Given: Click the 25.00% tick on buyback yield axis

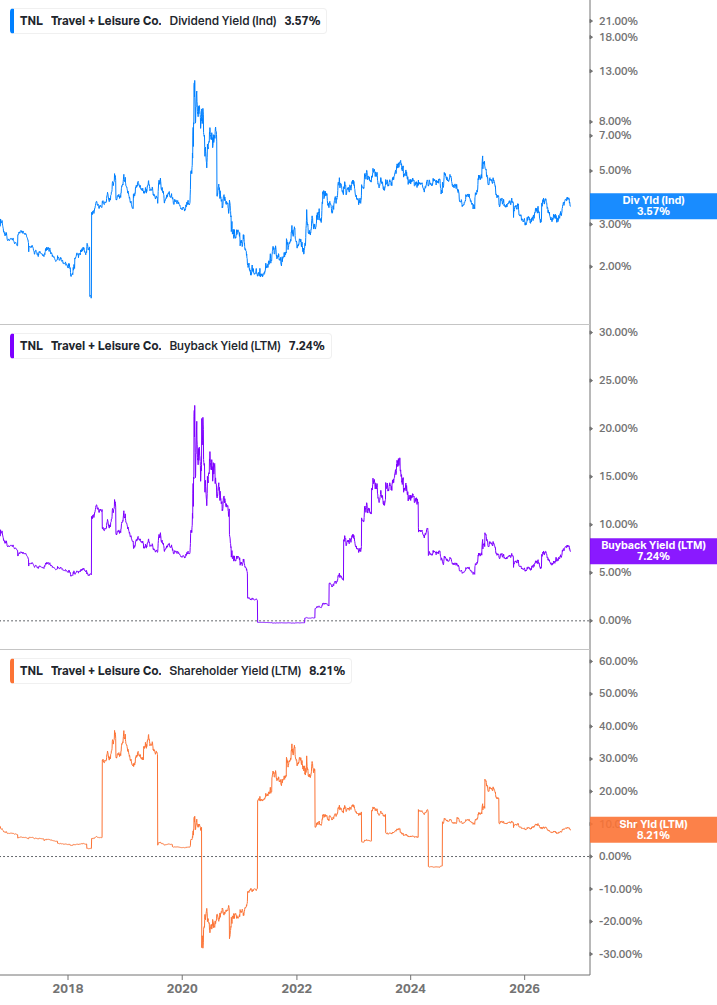Looking at the screenshot, I should click(x=618, y=380).
